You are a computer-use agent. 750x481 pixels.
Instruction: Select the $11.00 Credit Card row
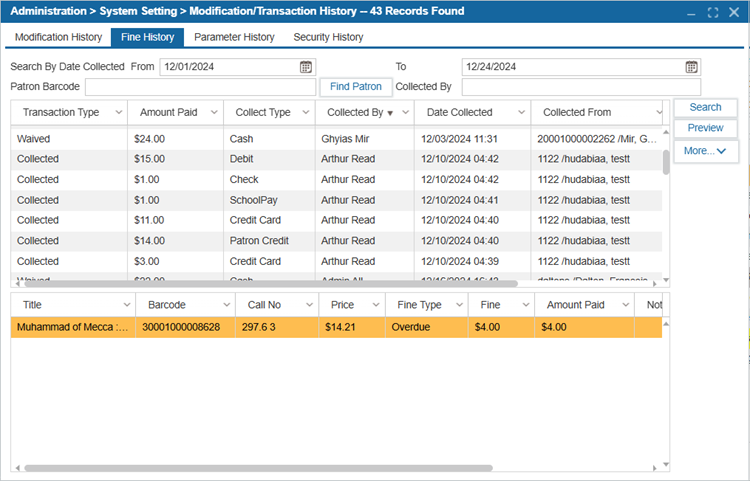[336, 220]
